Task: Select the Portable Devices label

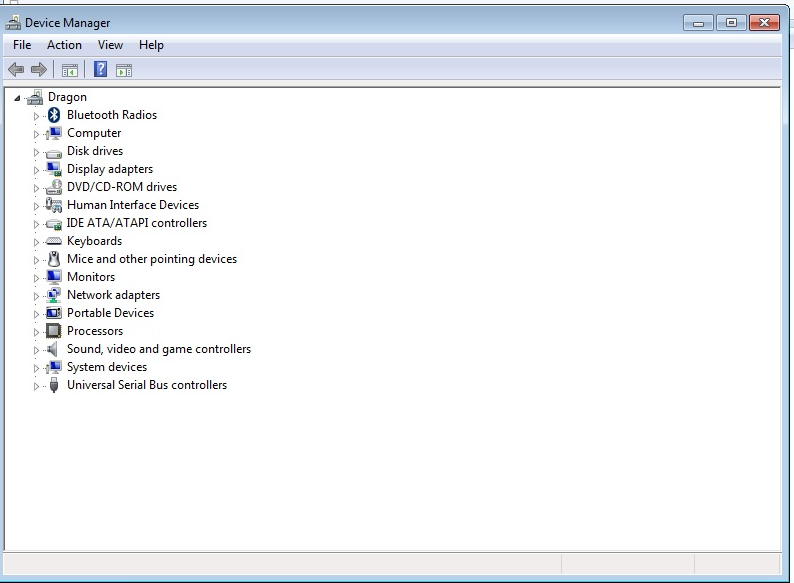Action: [x=110, y=313]
